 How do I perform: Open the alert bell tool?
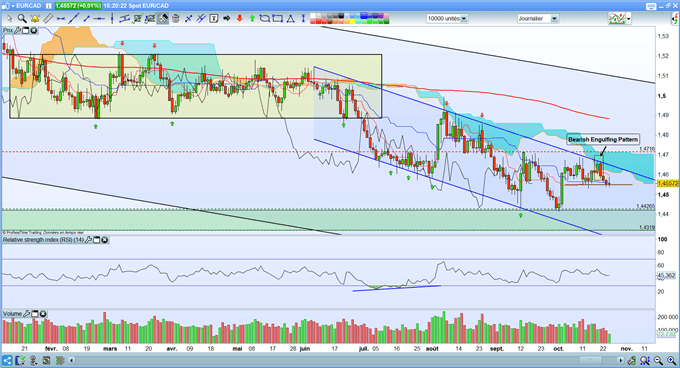35,19
